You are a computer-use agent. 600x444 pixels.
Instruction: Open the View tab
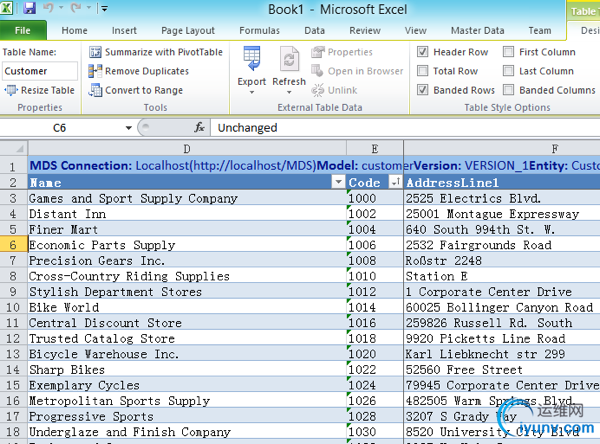[x=416, y=31]
